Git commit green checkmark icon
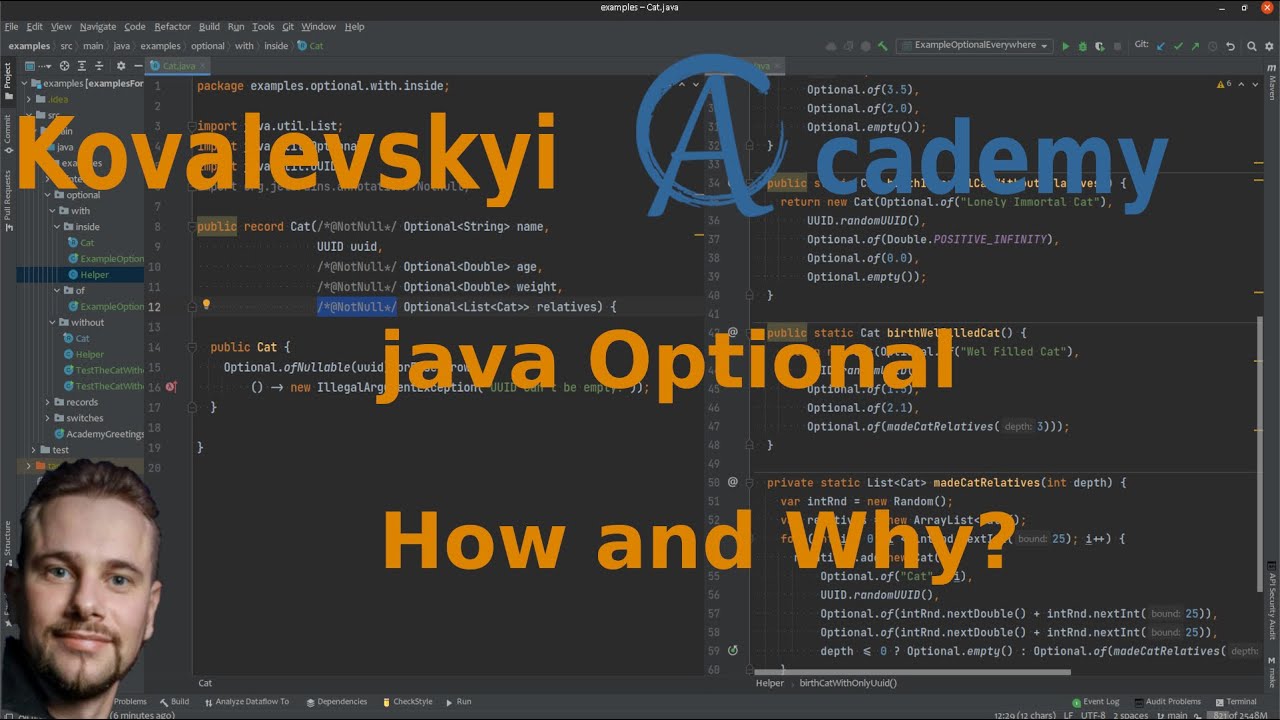Image resolution: width=1280 pixels, height=720 pixels. (1178, 46)
